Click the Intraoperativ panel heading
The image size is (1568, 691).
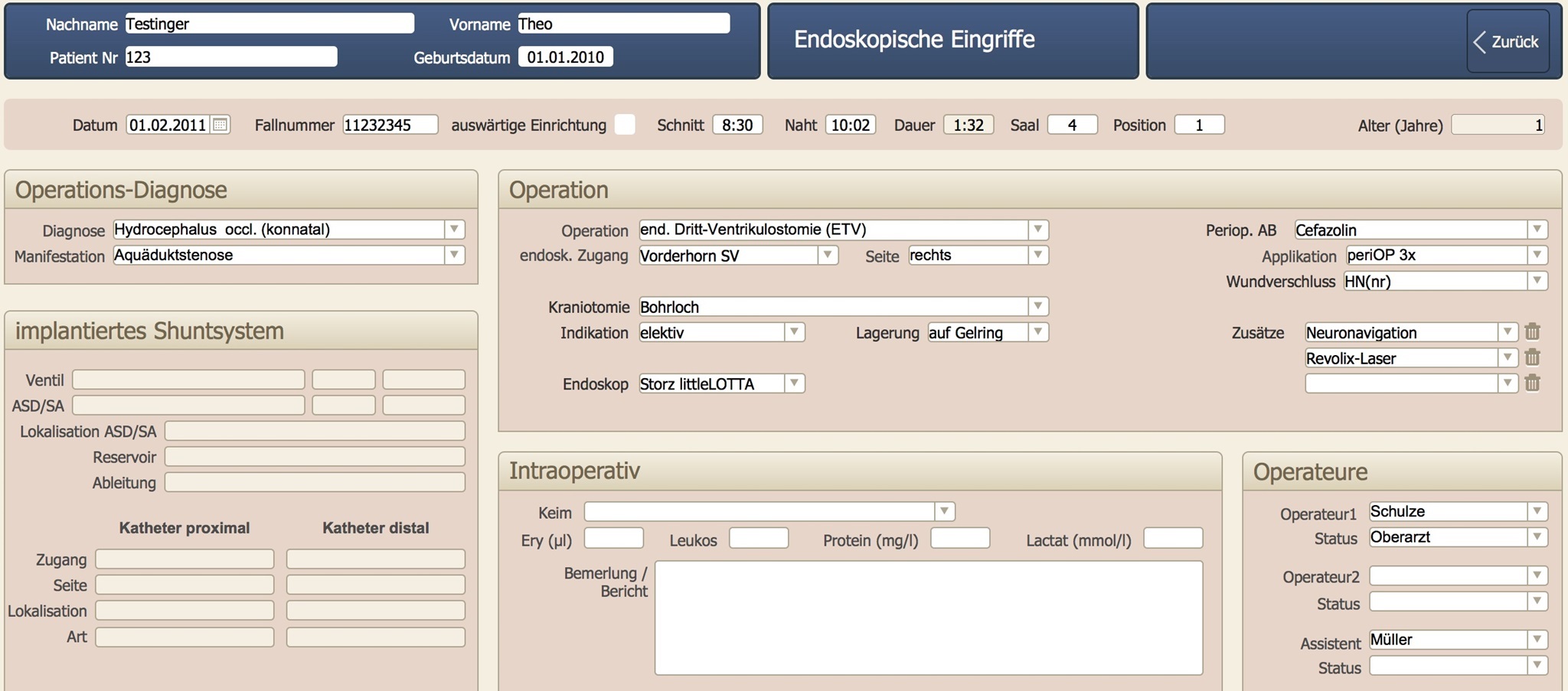(574, 471)
